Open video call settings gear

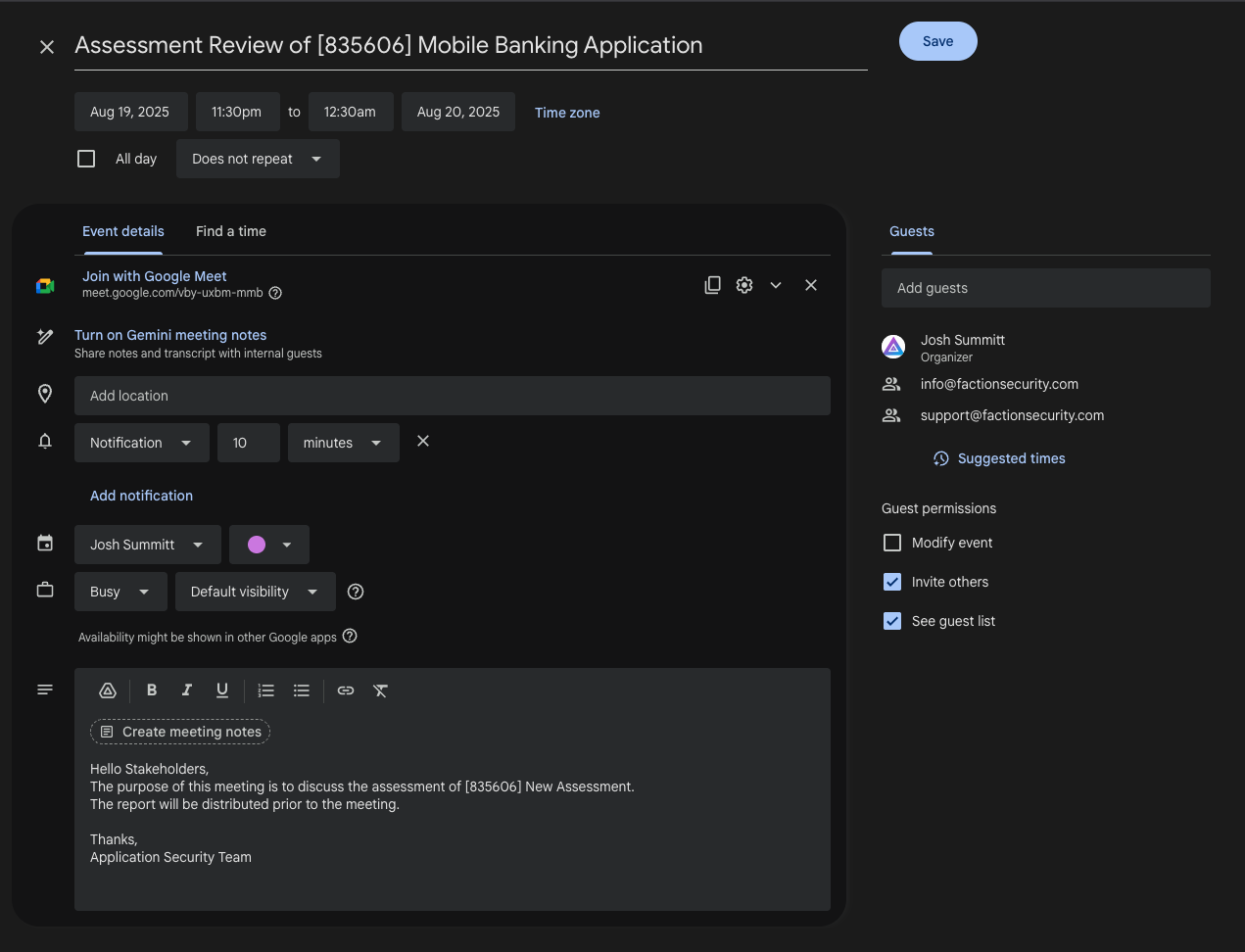tap(744, 285)
